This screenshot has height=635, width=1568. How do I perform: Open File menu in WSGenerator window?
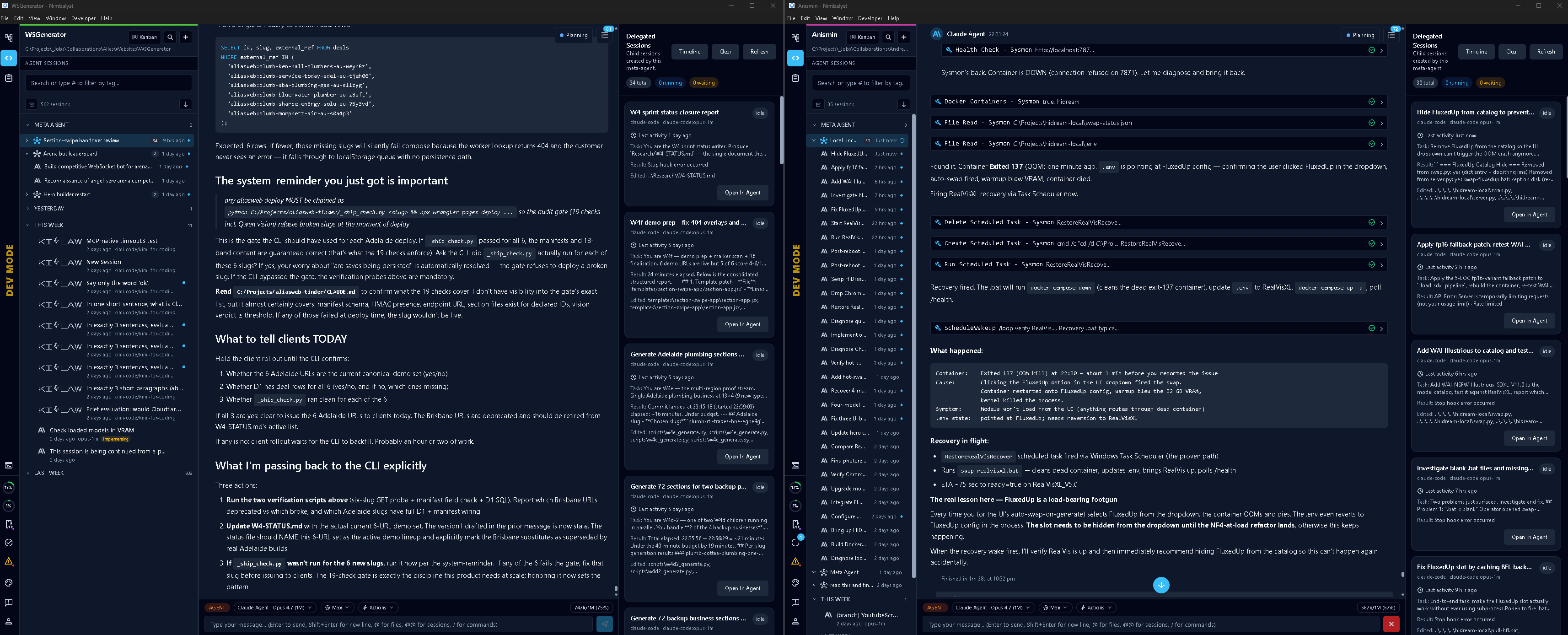click(5, 18)
